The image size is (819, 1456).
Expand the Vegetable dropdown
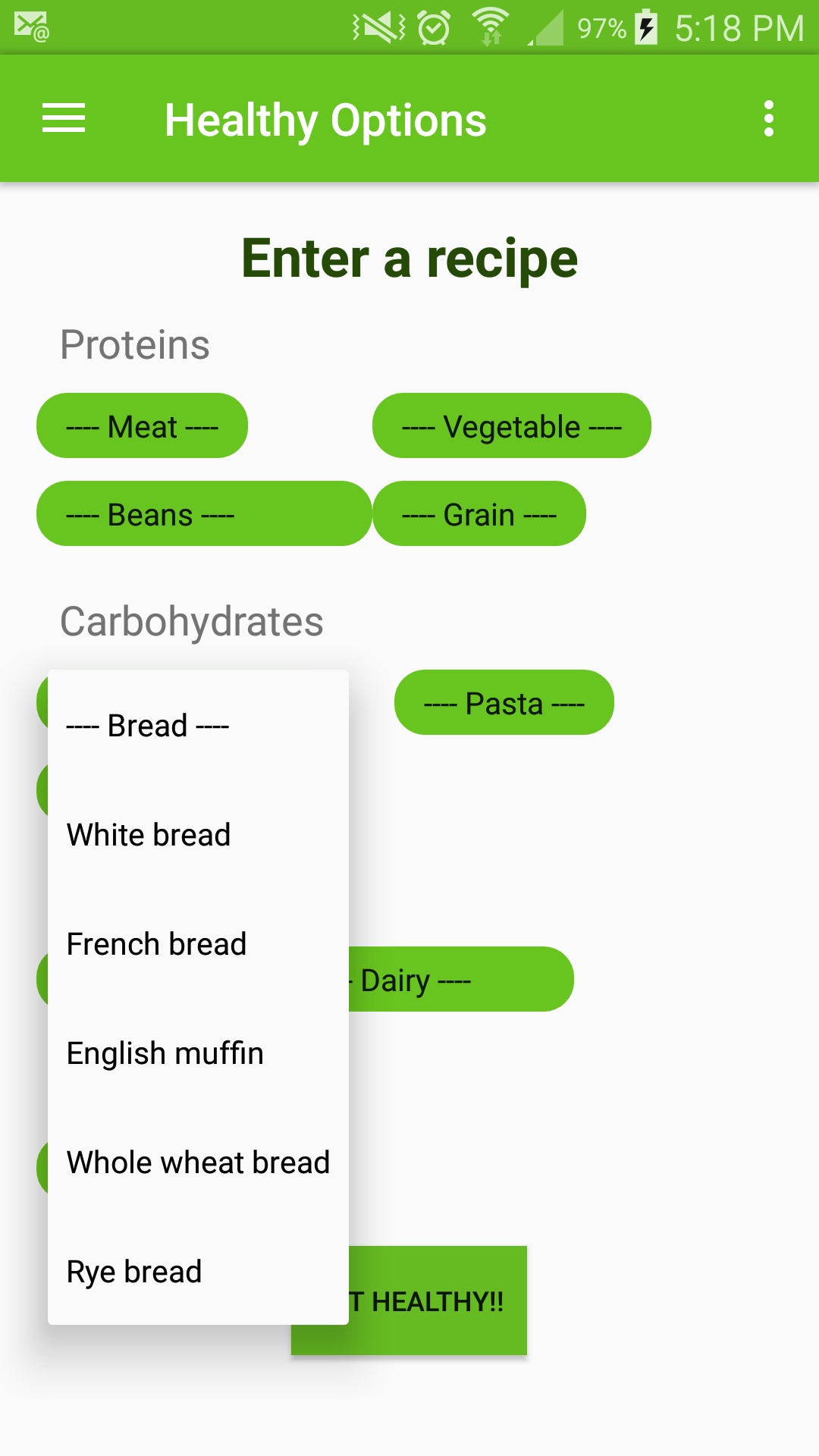click(x=511, y=426)
